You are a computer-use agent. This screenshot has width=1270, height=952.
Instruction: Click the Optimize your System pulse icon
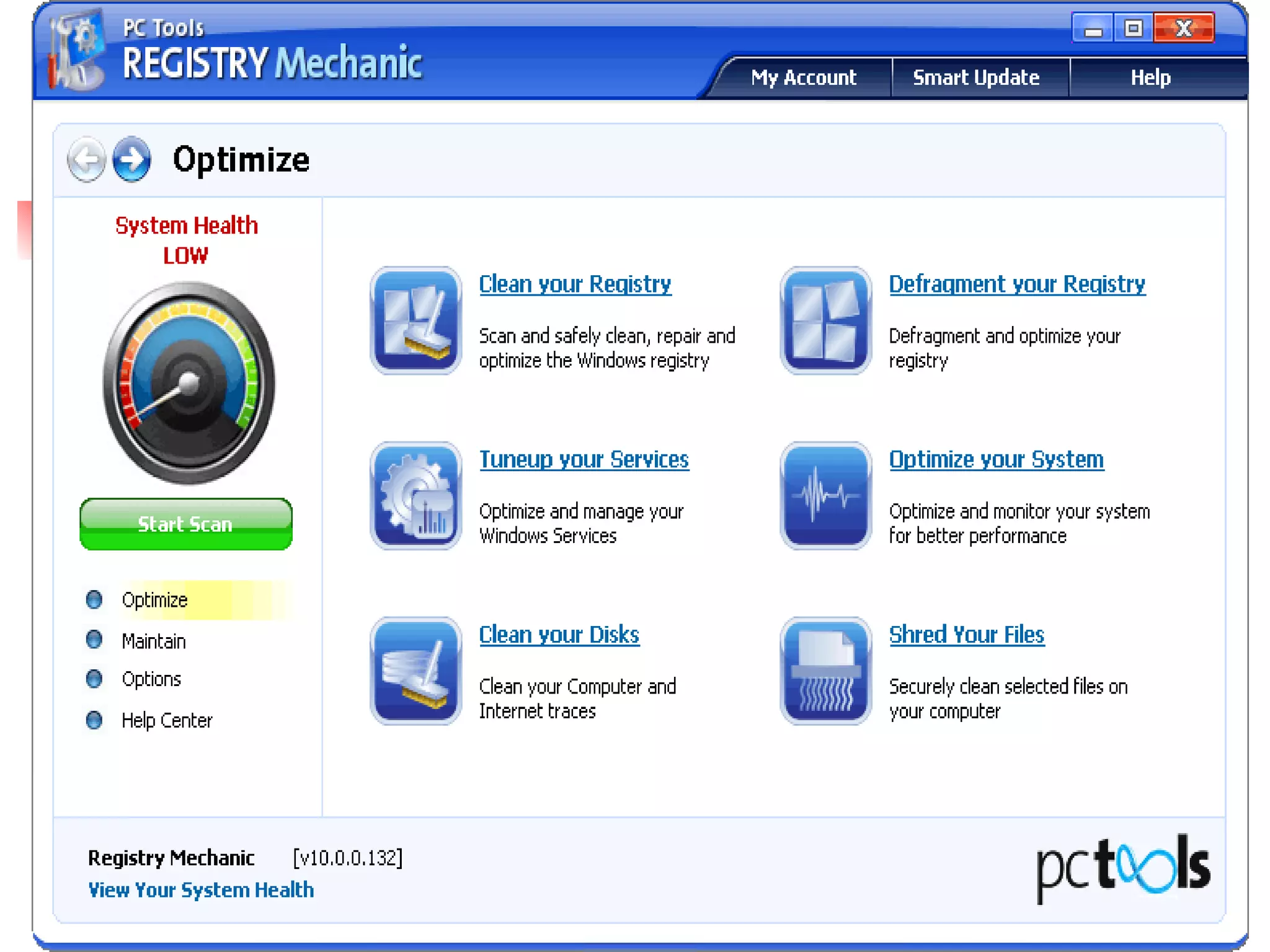click(x=825, y=496)
